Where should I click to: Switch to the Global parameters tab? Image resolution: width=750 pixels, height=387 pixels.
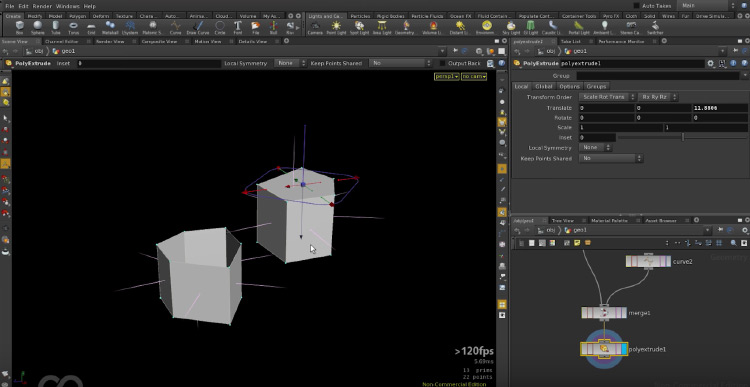coord(544,87)
